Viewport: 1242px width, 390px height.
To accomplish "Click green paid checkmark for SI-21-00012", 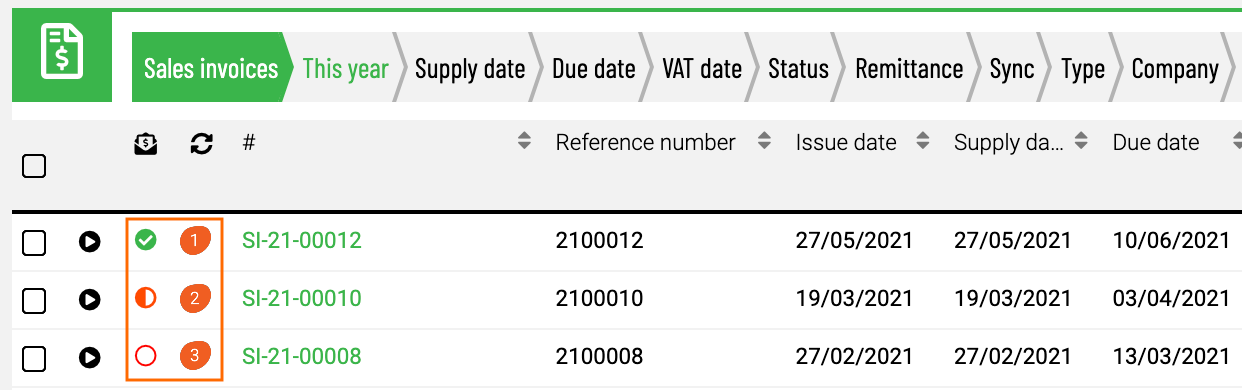I will point(146,240).
